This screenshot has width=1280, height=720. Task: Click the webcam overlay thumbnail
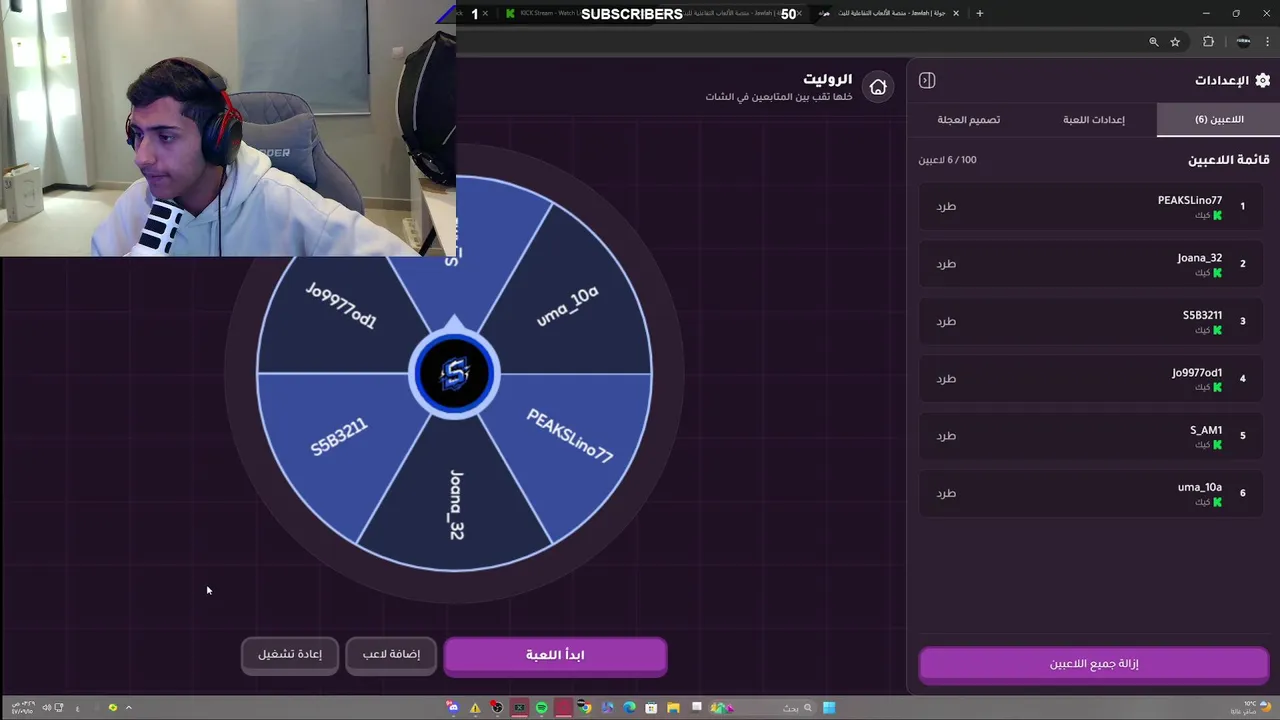(x=228, y=128)
